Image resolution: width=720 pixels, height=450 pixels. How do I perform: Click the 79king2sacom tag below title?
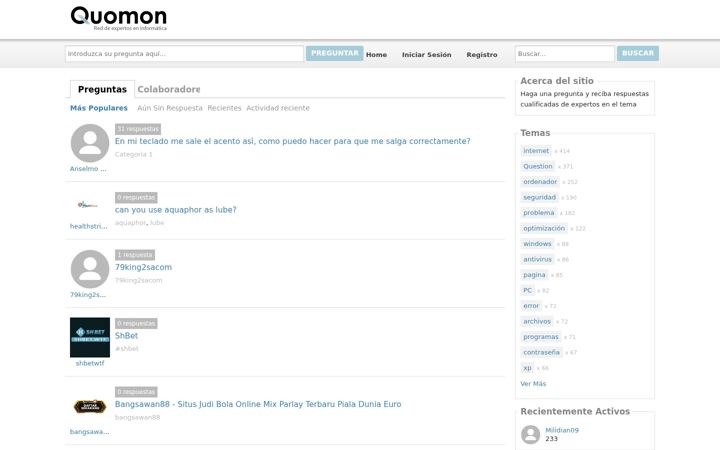pos(139,280)
